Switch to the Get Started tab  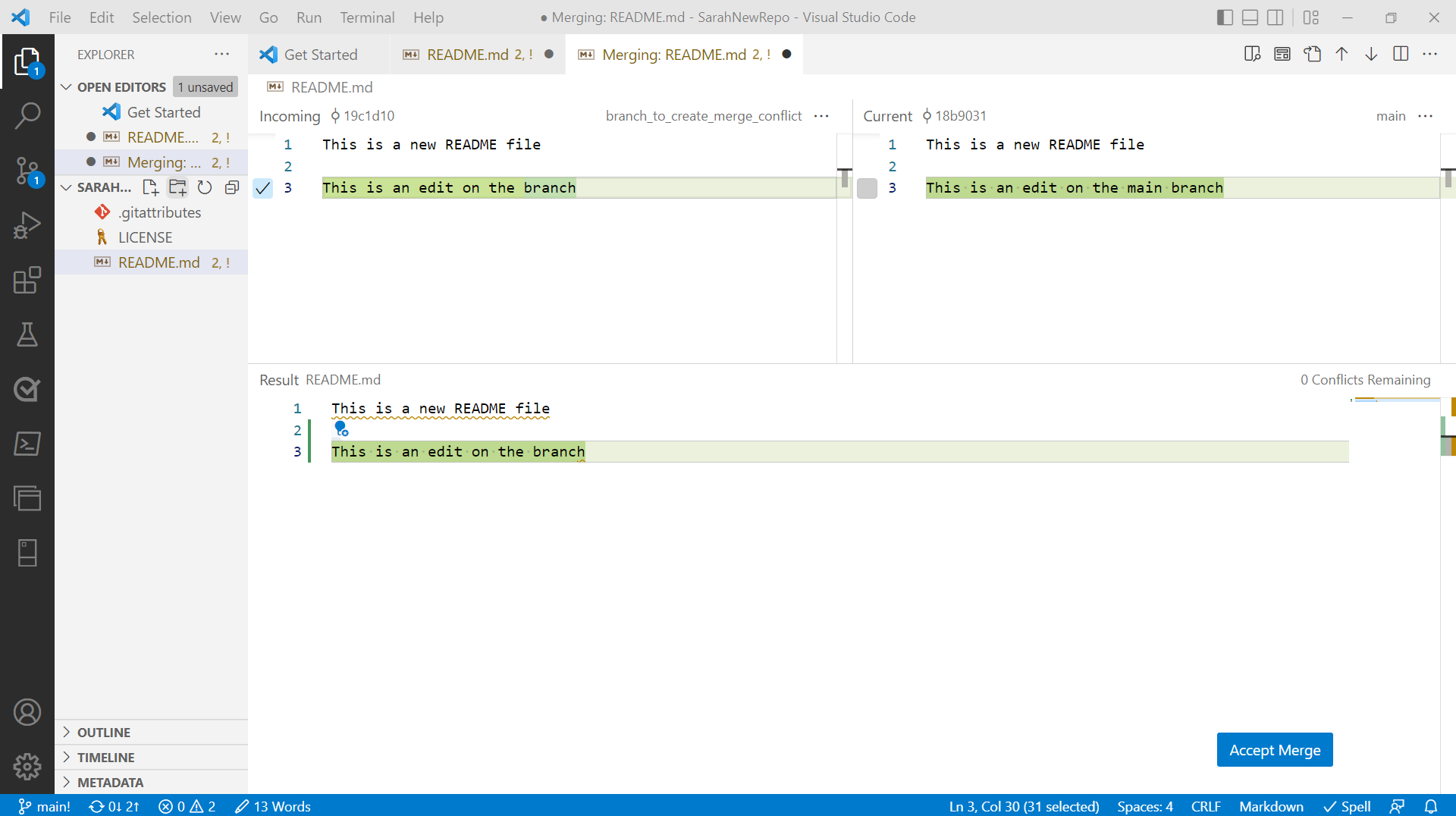coord(319,54)
